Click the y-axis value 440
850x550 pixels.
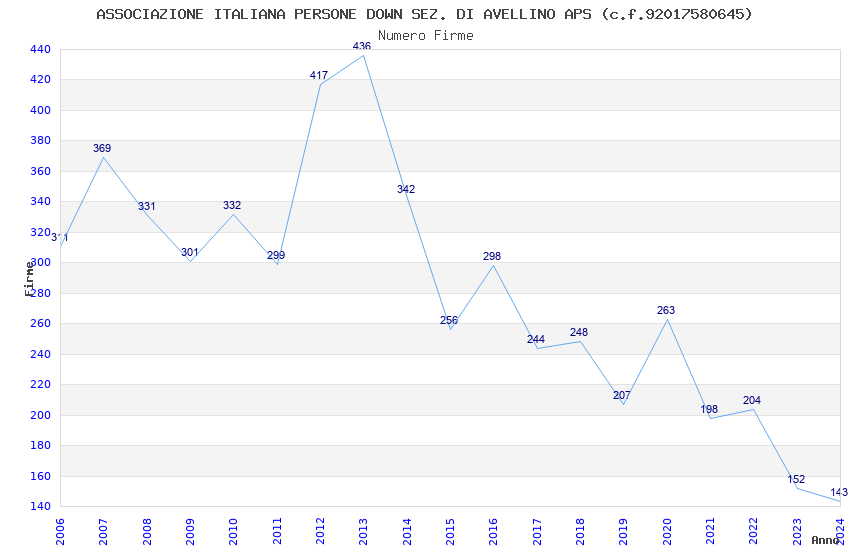click(x=41, y=49)
